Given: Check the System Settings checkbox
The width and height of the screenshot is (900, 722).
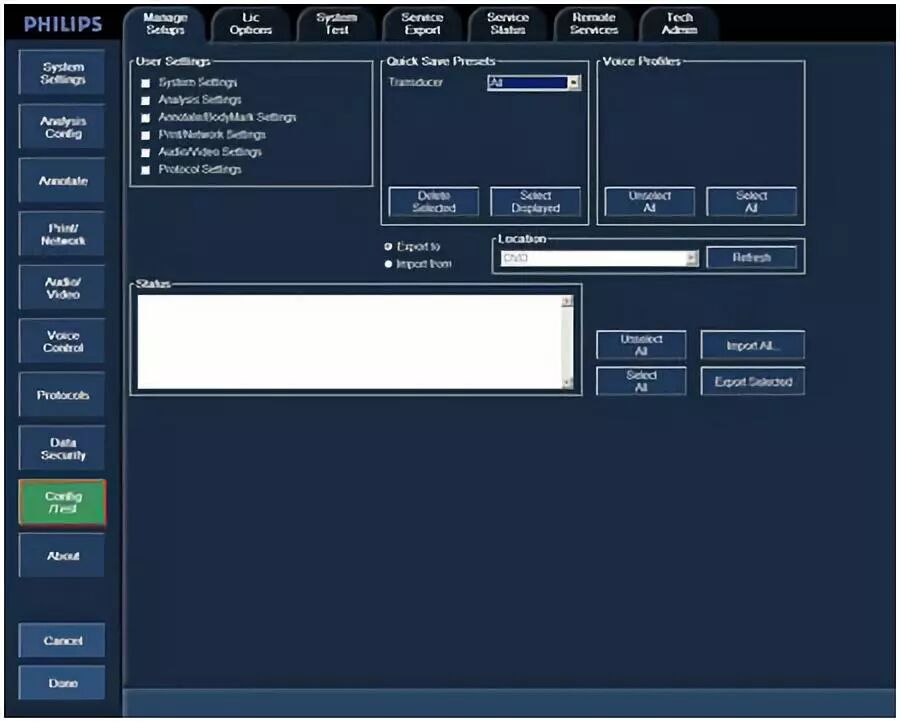Looking at the screenshot, I should click(146, 83).
